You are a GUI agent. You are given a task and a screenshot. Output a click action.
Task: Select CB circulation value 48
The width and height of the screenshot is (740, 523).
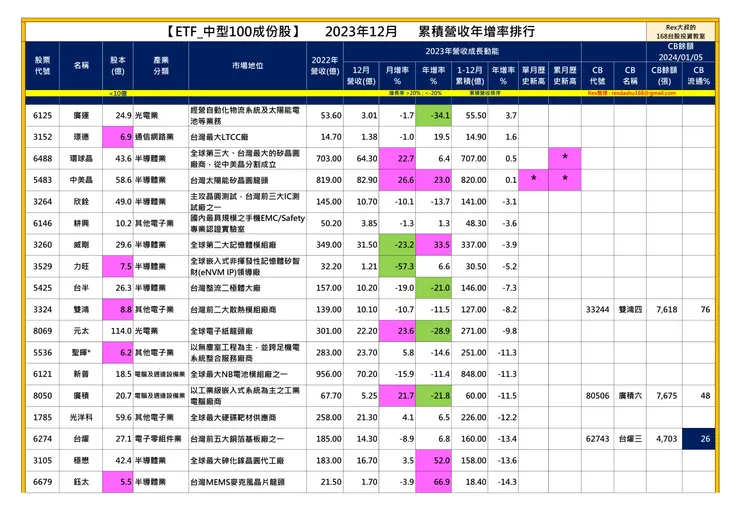coord(706,396)
